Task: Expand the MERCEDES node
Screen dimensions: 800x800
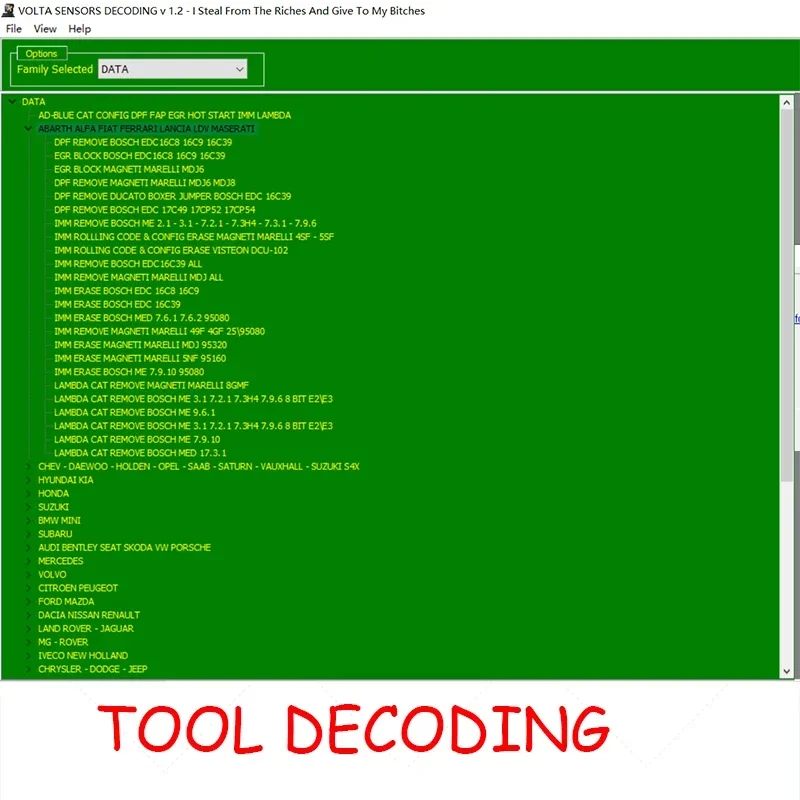Action: (28, 561)
